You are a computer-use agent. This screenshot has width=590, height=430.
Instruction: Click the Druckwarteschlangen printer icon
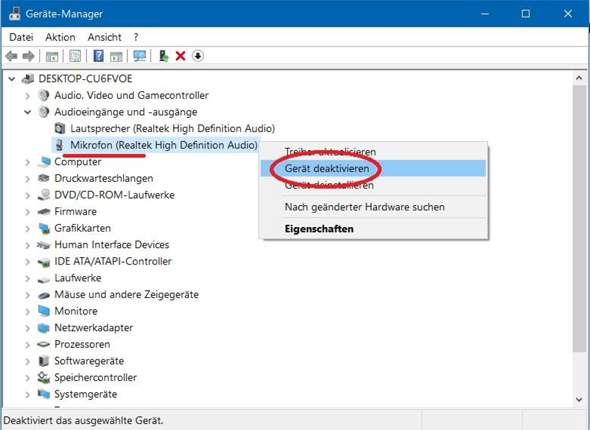click(44, 178)
